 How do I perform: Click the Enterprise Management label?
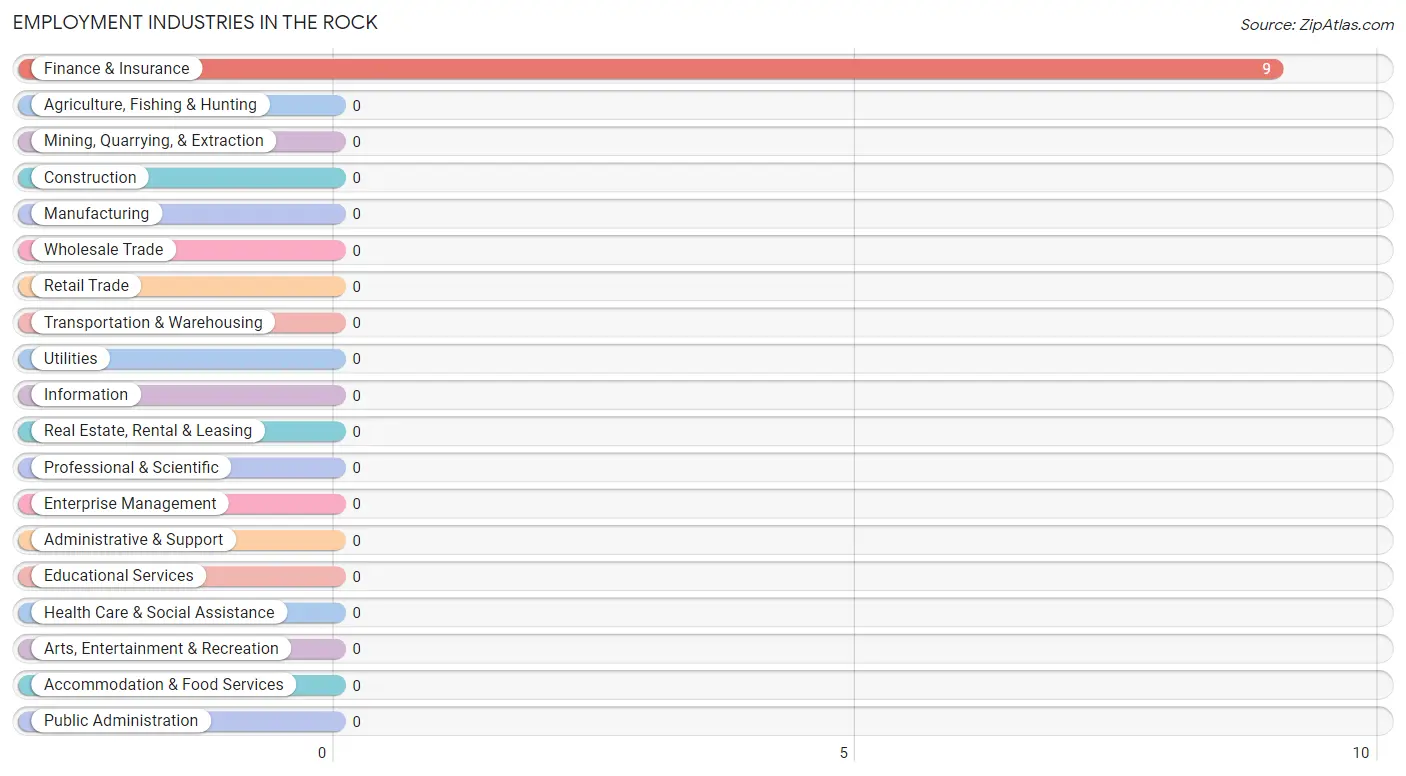point(130,504)
